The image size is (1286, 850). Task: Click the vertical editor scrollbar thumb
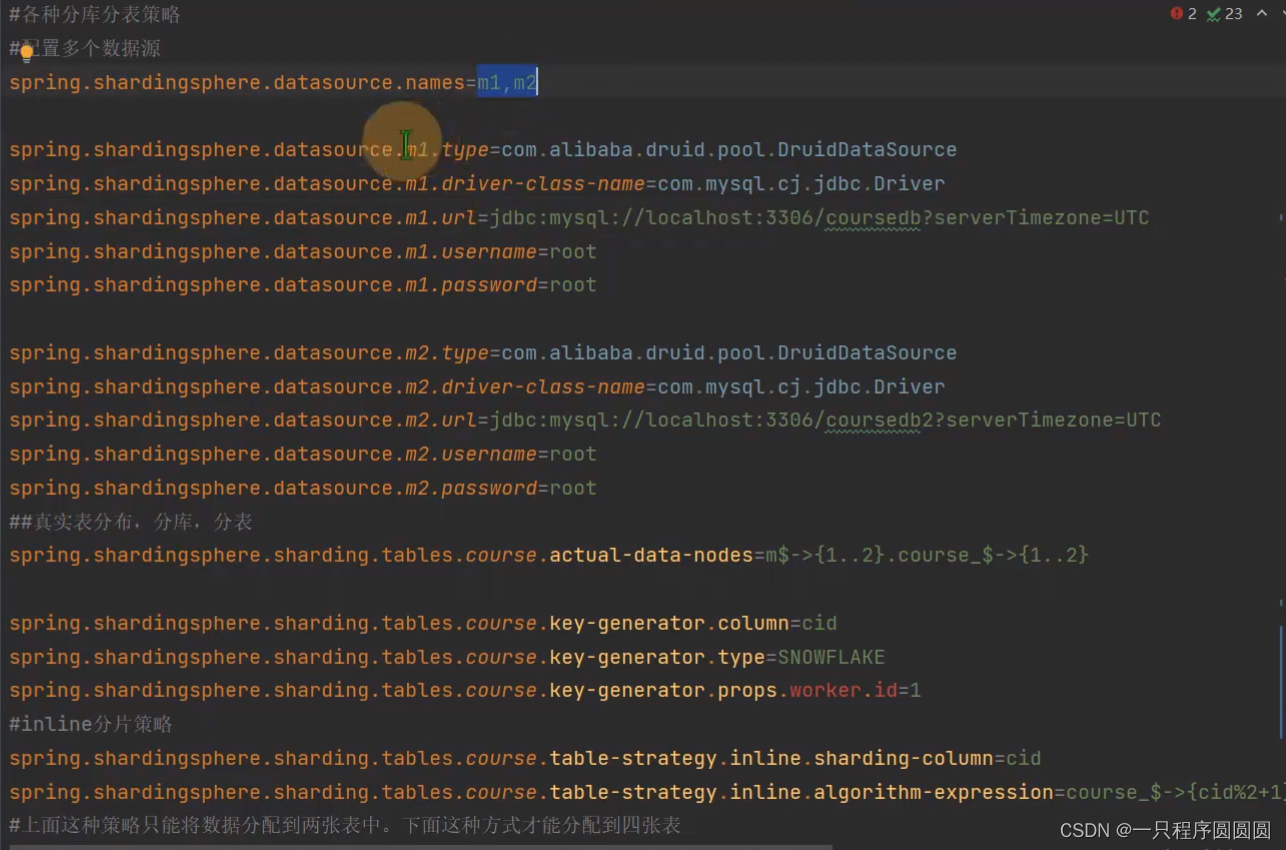pyautogui.click(x=1281, y=680)
